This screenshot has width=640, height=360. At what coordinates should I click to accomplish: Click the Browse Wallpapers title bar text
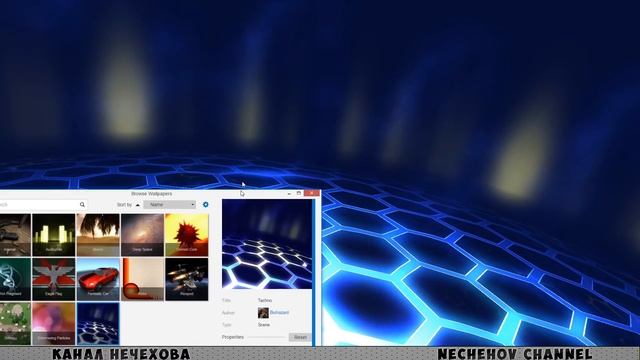pyautogui.click(x=152, y=193)
